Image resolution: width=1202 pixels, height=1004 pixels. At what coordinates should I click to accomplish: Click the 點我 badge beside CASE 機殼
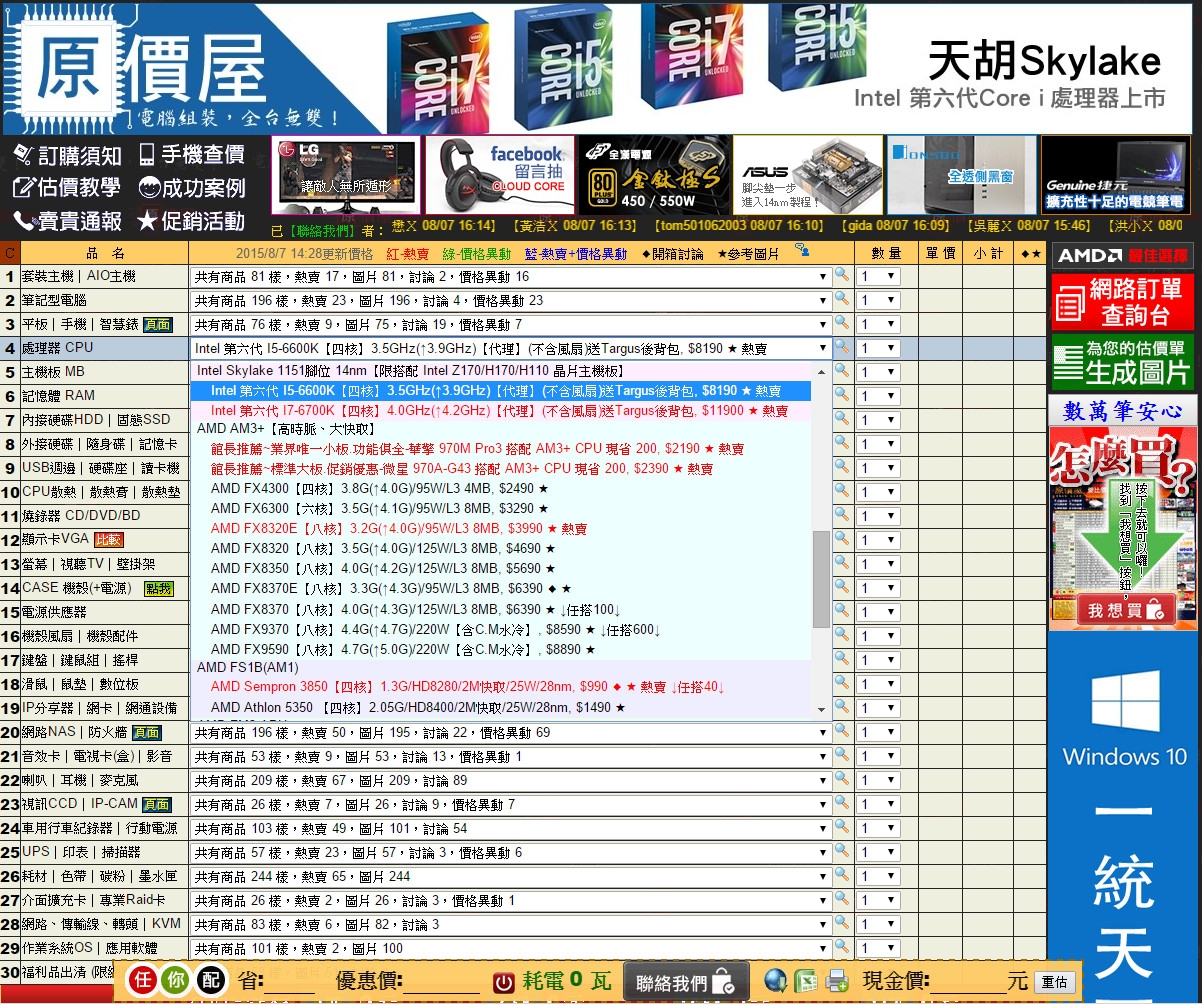point(158,588)
